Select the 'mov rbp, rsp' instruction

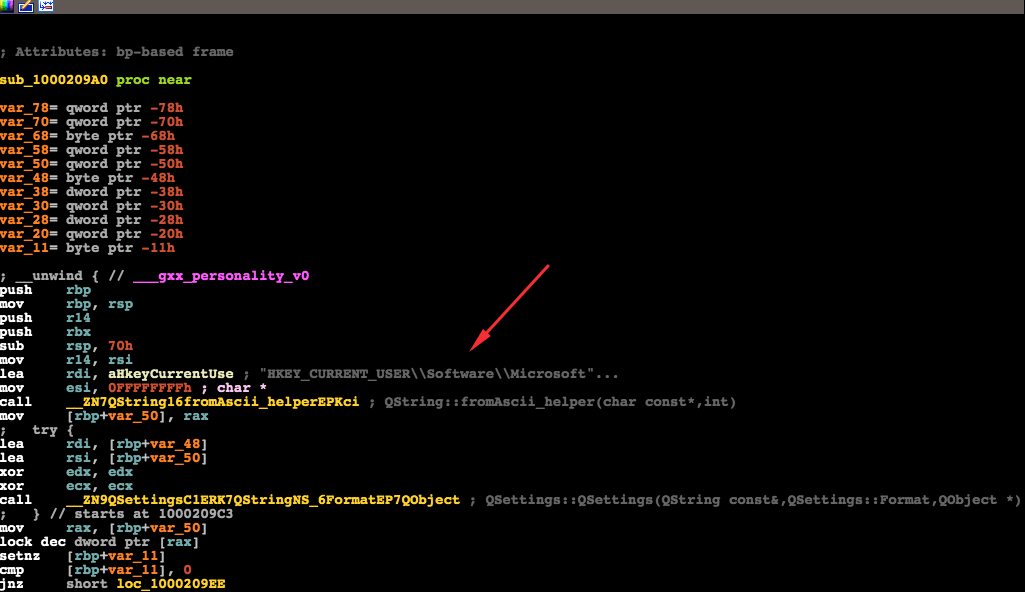[x=67, y=304]
